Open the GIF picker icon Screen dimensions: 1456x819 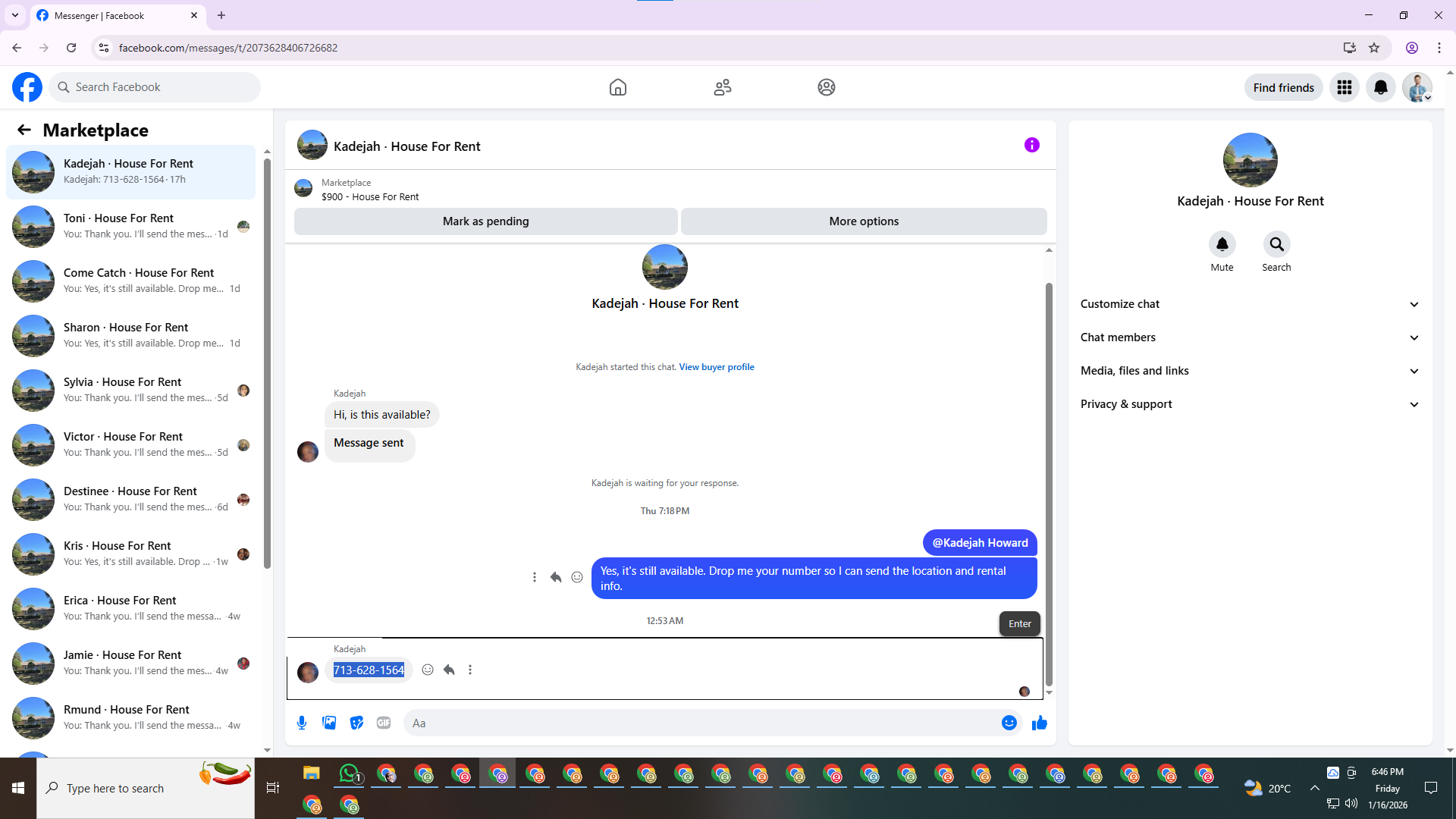(x=384, y=723)
